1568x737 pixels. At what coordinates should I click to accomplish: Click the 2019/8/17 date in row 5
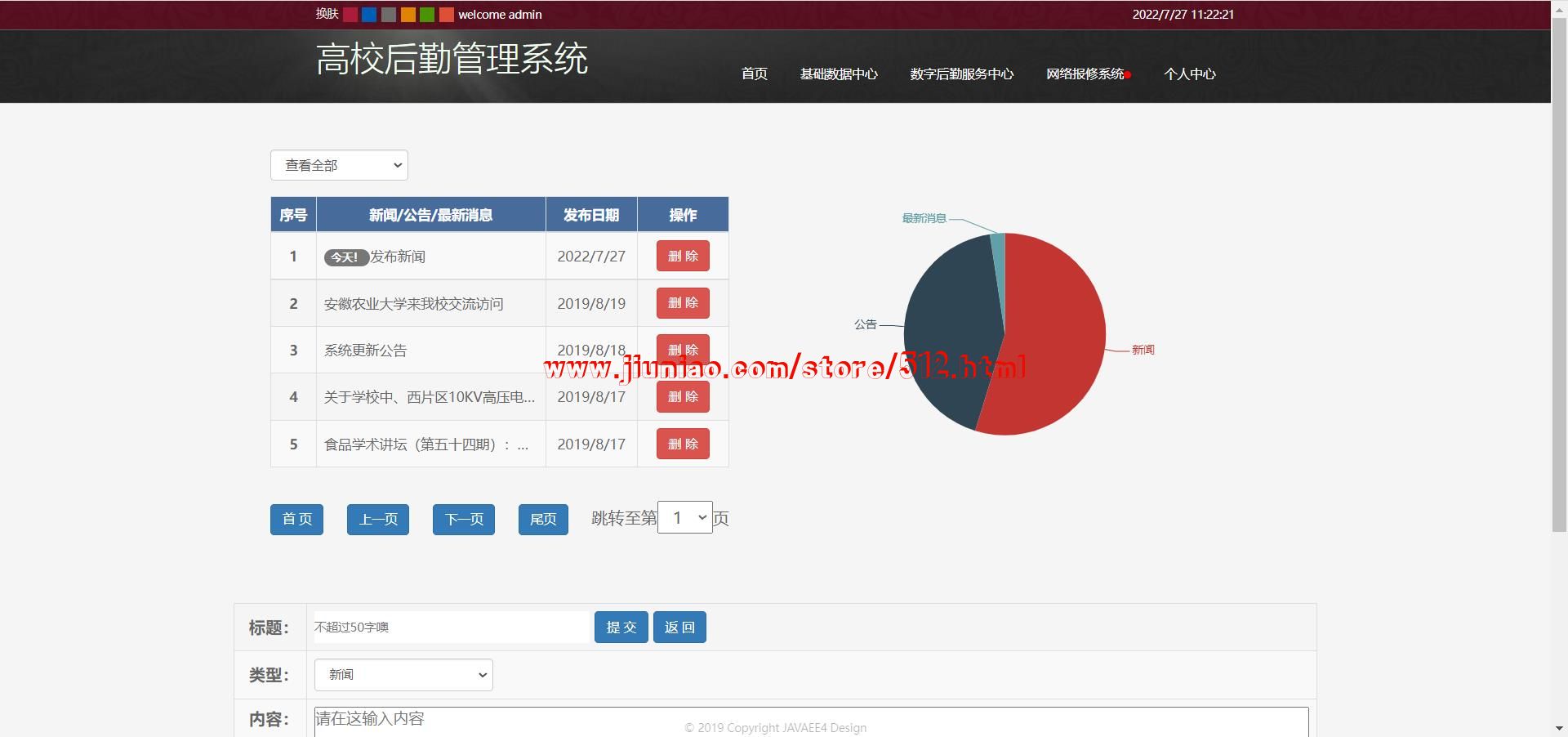pos(591,444)
